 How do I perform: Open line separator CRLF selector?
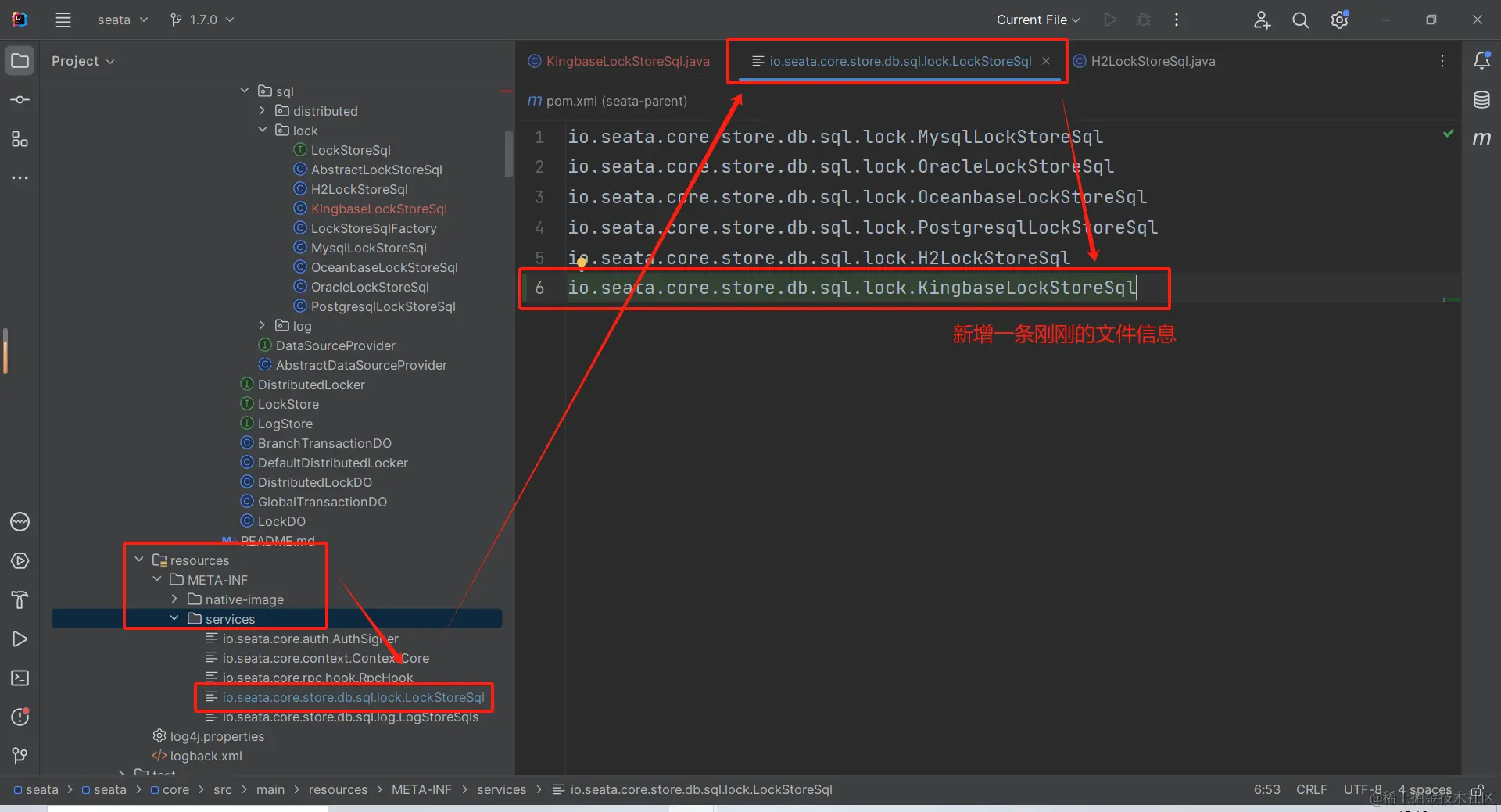click(x=1312, y=789)
